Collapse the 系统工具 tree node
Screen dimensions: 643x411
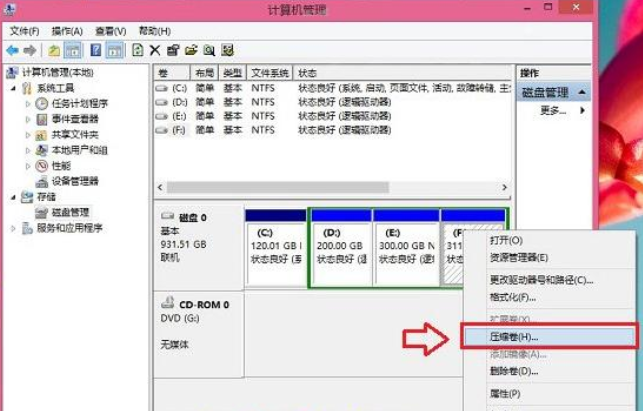pyautogui.click(x=14, y=88)
